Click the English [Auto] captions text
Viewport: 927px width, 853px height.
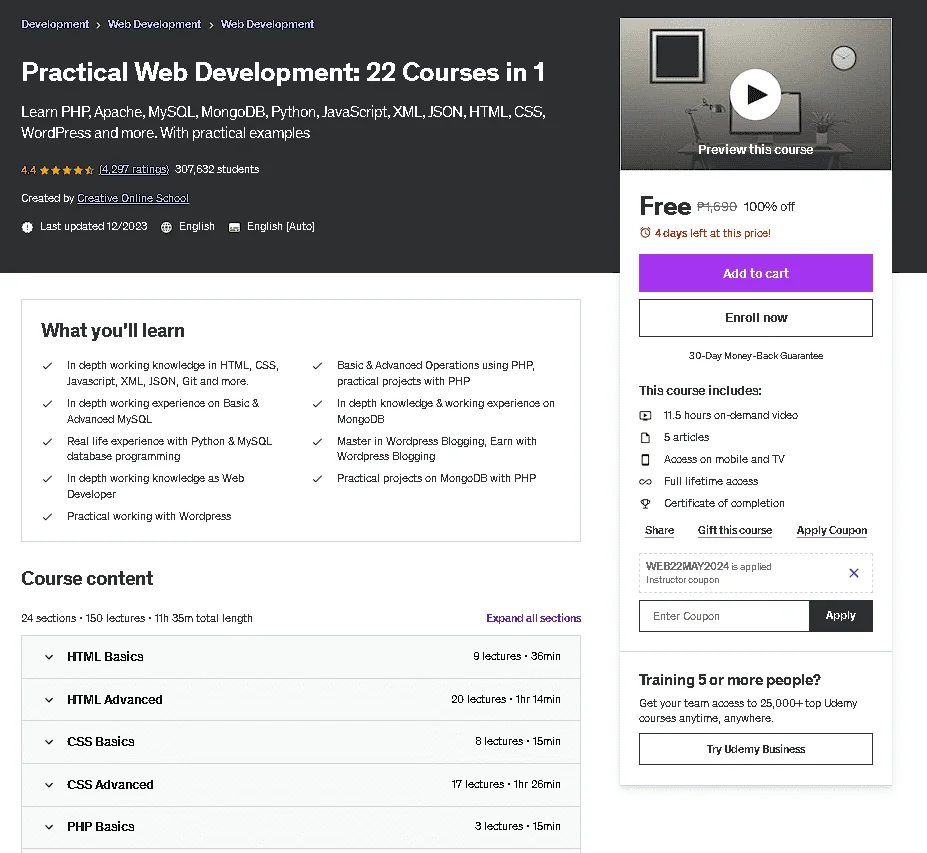(x=281, y=226)
